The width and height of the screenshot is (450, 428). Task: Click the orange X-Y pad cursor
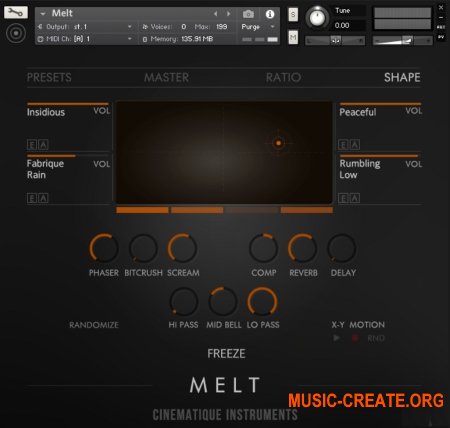coord(278,143)
